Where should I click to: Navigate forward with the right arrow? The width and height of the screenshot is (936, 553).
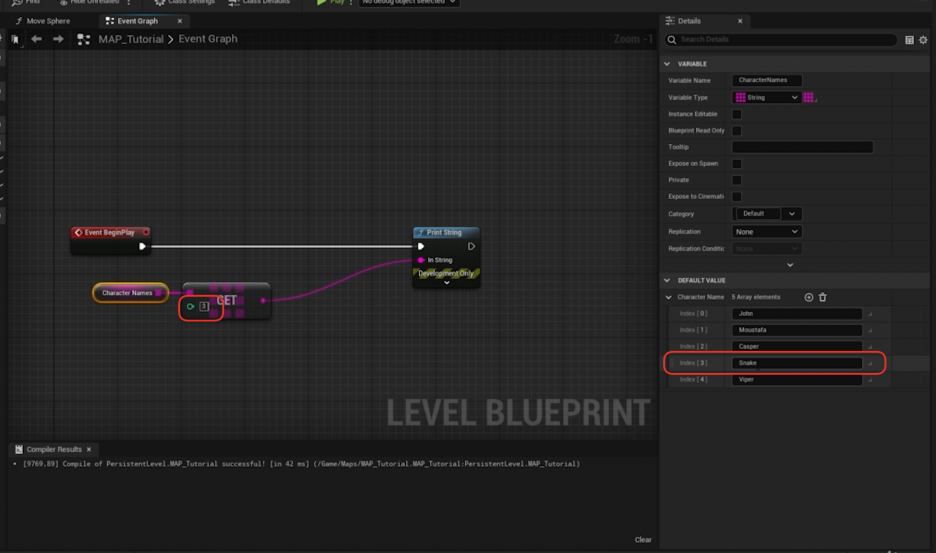[58, 39]
